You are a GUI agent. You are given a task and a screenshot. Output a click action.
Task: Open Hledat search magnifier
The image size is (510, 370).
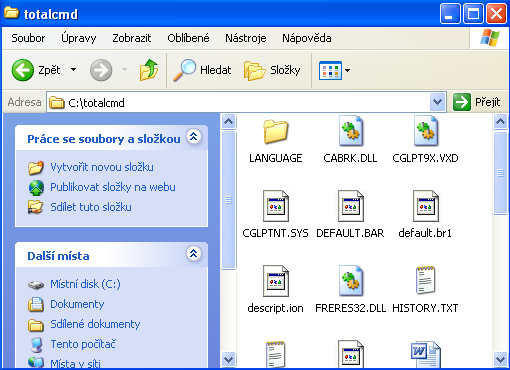[184, 70]
